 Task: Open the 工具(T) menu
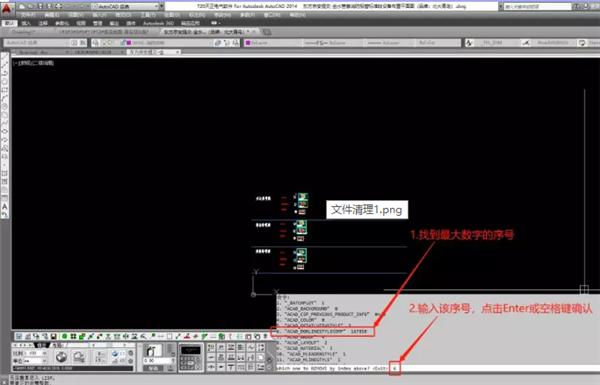(148, 15)
